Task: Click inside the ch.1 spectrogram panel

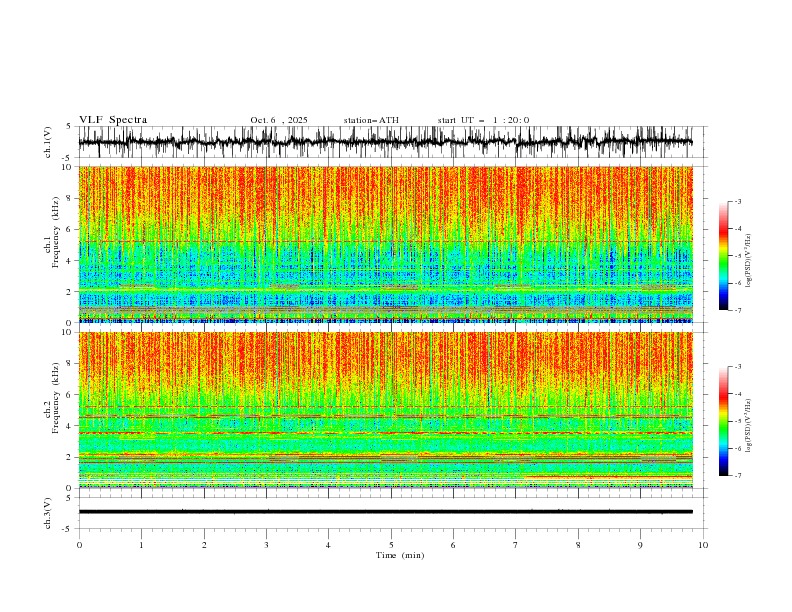Action: click(x=386, y=244)
